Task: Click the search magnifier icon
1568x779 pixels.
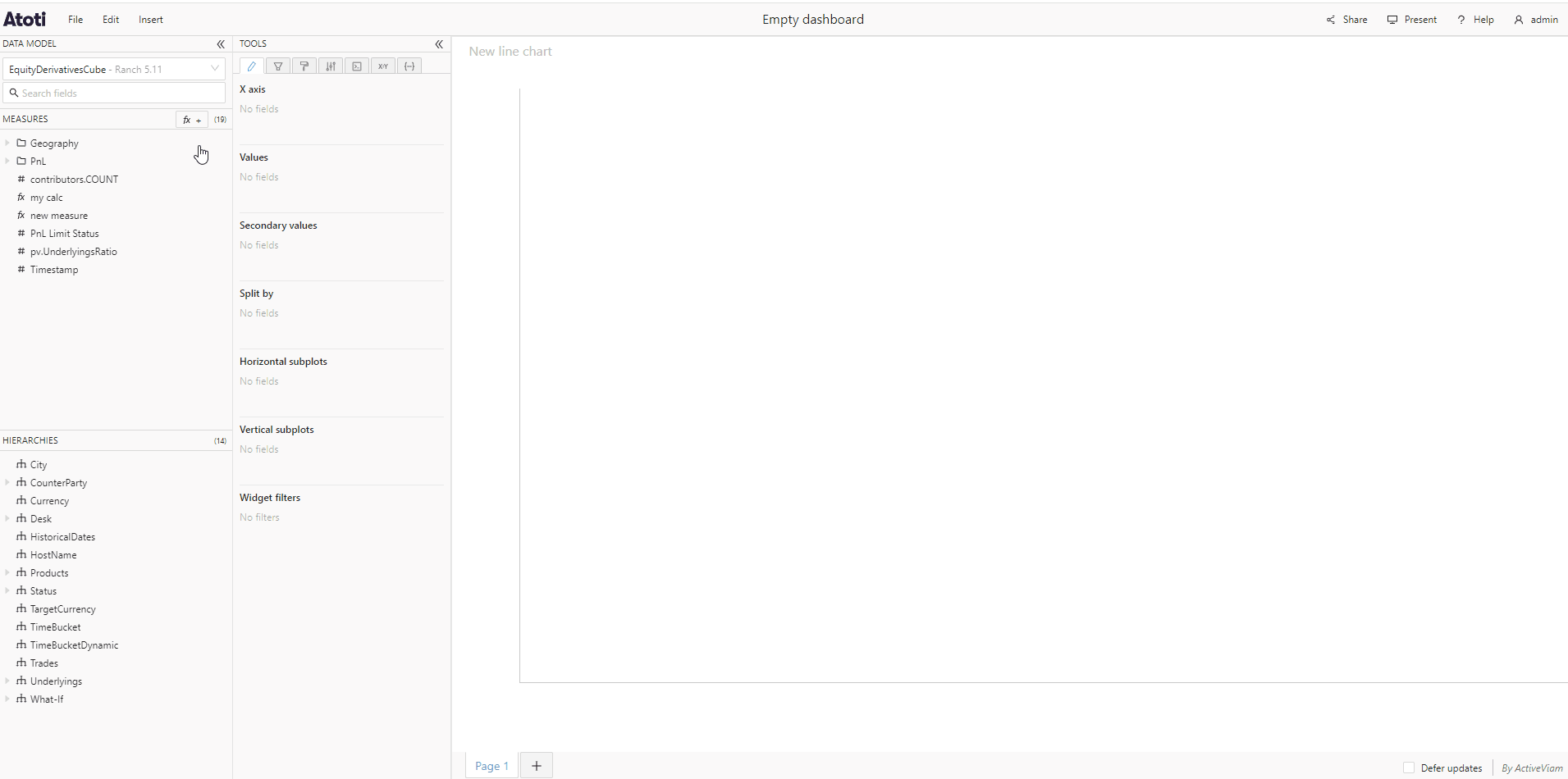Action: coord(14,93)
